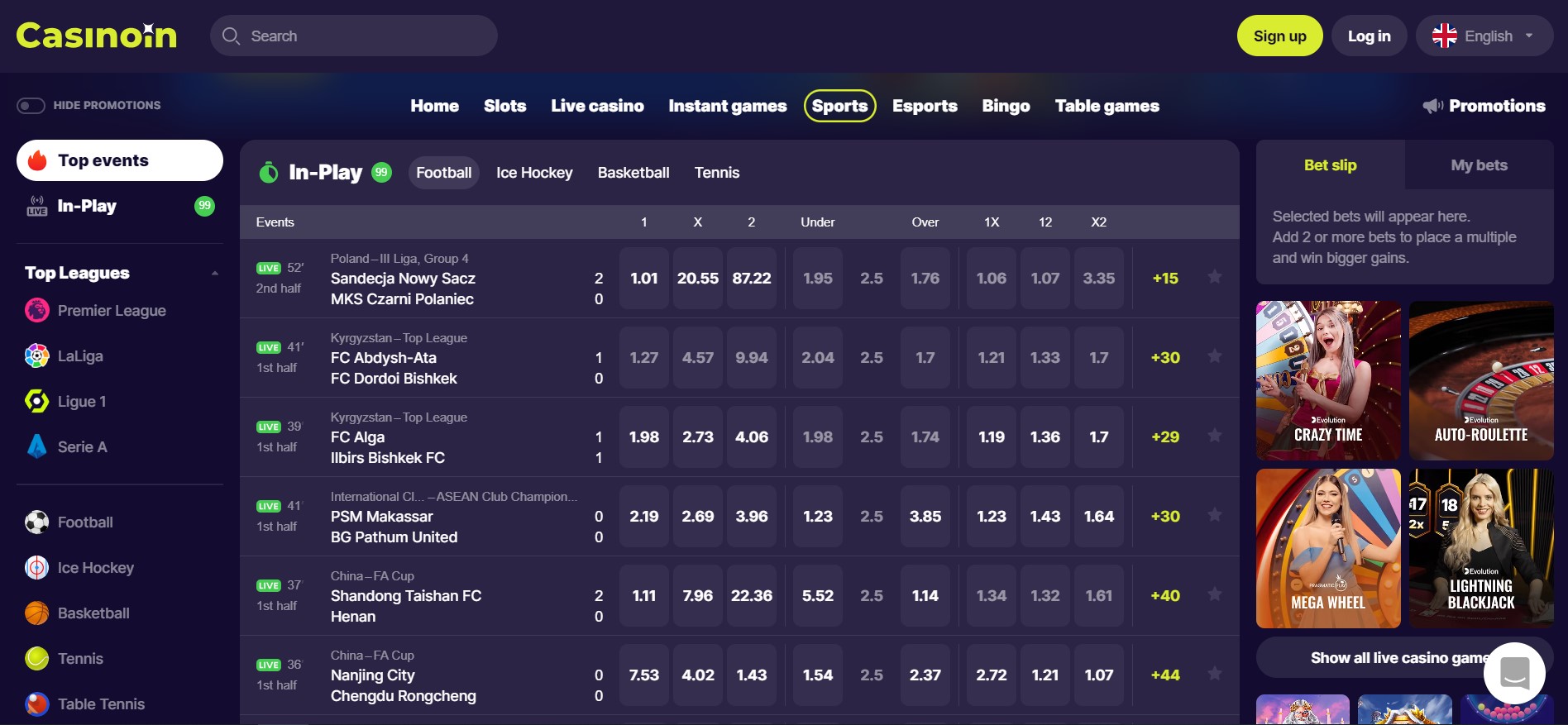Select the Basketball In-Play tab
This screenshot has width=1568, height=725.
tap(633, 173)
